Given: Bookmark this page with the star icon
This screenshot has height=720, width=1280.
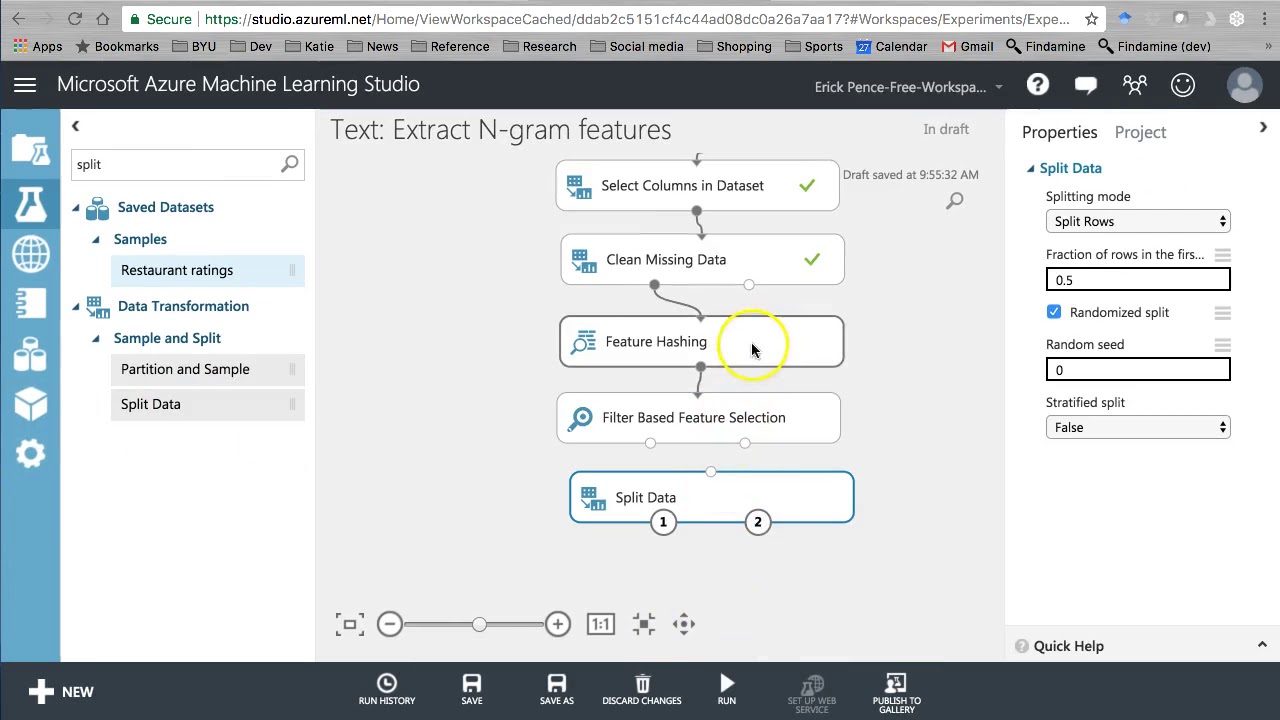Looking at the screenshot, I should pos(1091,19).
